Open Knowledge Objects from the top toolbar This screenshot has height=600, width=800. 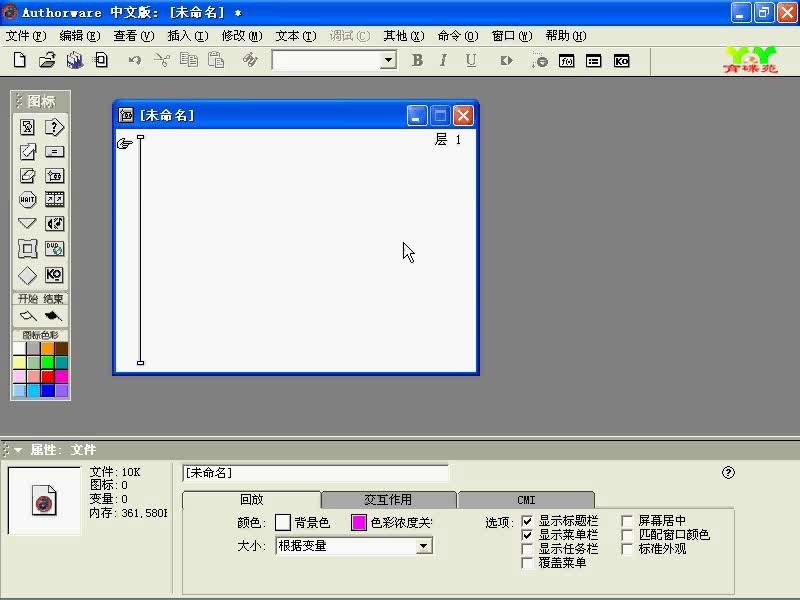pos(621,61)
